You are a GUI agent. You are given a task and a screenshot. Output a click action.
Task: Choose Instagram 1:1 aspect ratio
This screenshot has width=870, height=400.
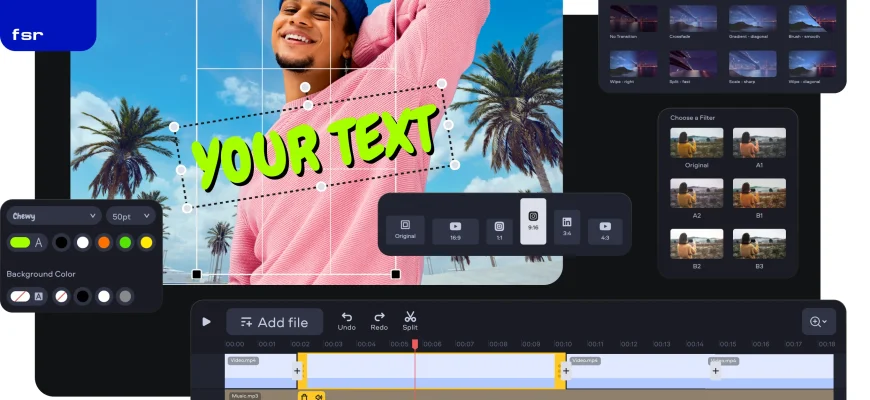click(x=499, y=231)
